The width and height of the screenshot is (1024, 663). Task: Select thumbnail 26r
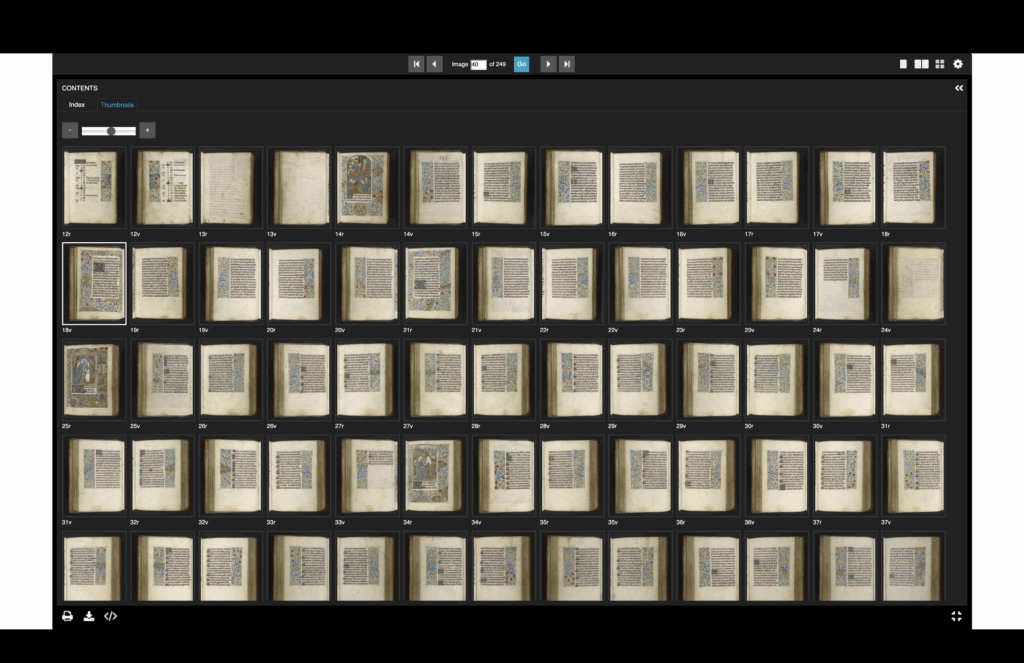click(231, 380)
